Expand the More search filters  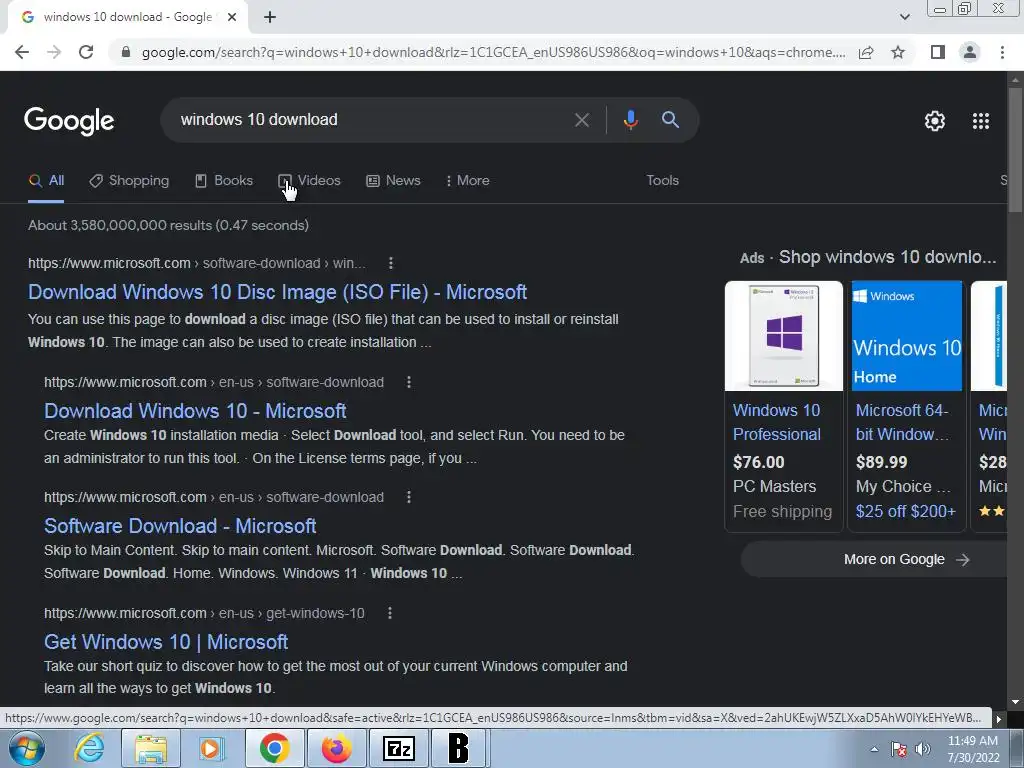468,181
